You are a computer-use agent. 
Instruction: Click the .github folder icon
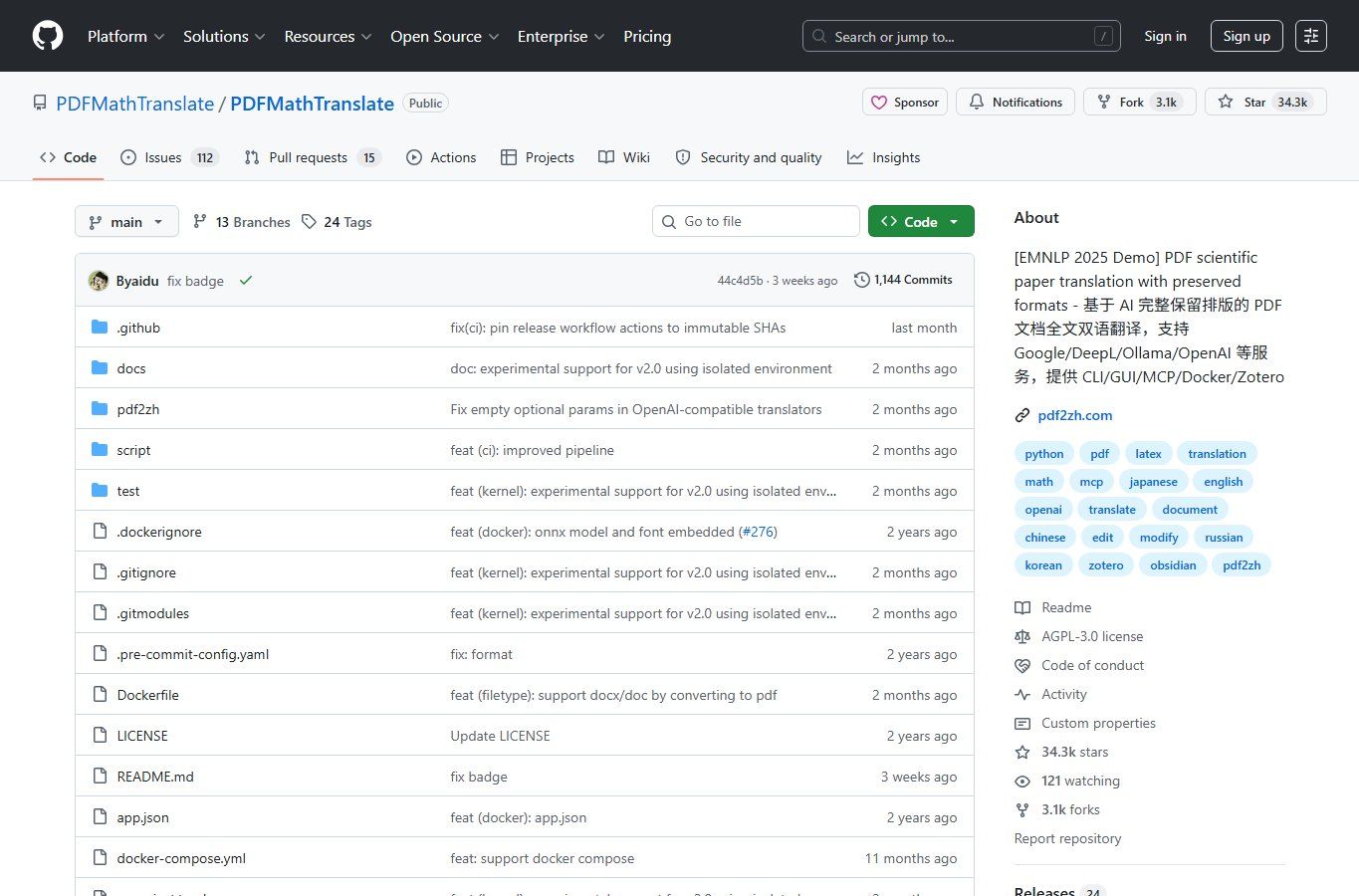click(x=100, y=328)
